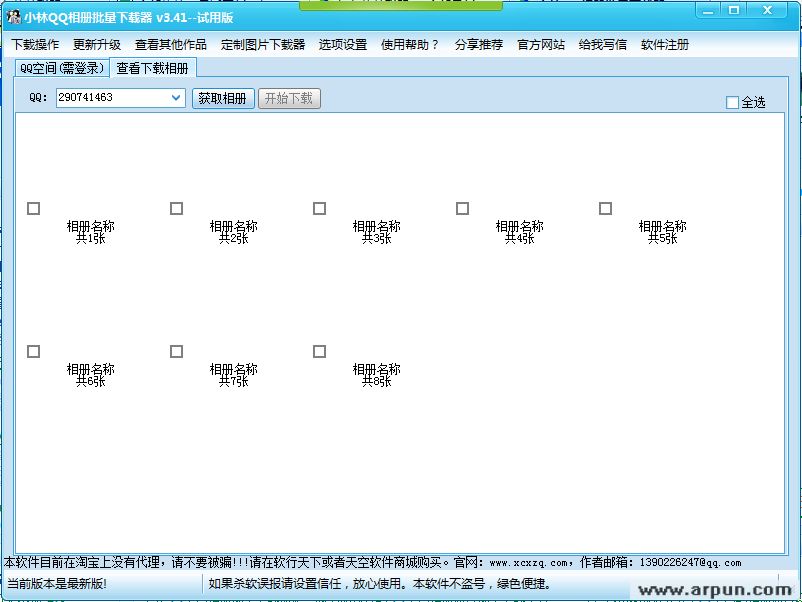Select the 共8张 album label
Image resolution: width=802 pixels, height=602 pixels.
(x=376, y=375)
